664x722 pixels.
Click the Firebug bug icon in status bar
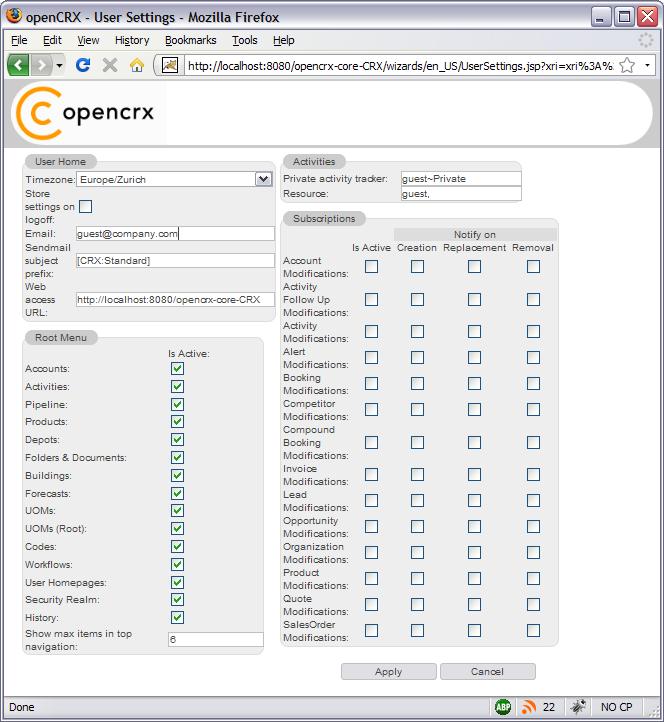(x=577, y=706)
